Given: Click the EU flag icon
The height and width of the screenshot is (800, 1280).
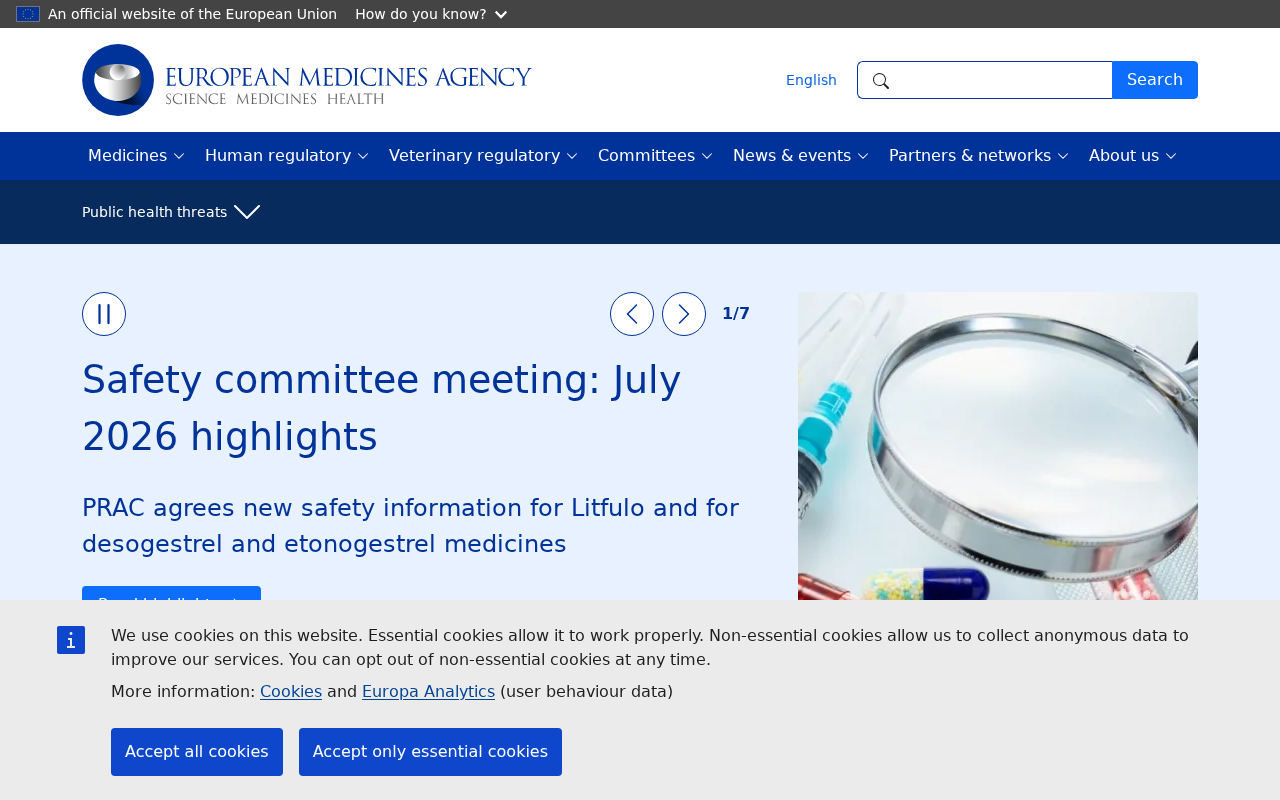Looking at the screenshot, I should (28, 14).
